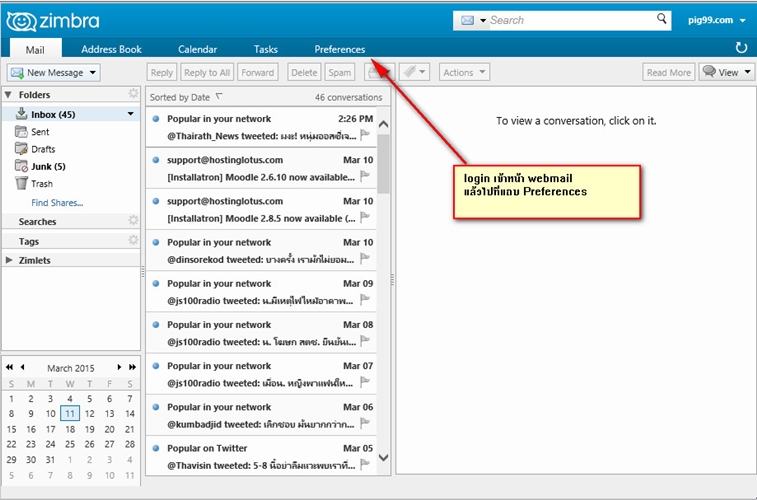Go to next month in mini calendar
Screen dimensions: 757x500
point(119,367)
